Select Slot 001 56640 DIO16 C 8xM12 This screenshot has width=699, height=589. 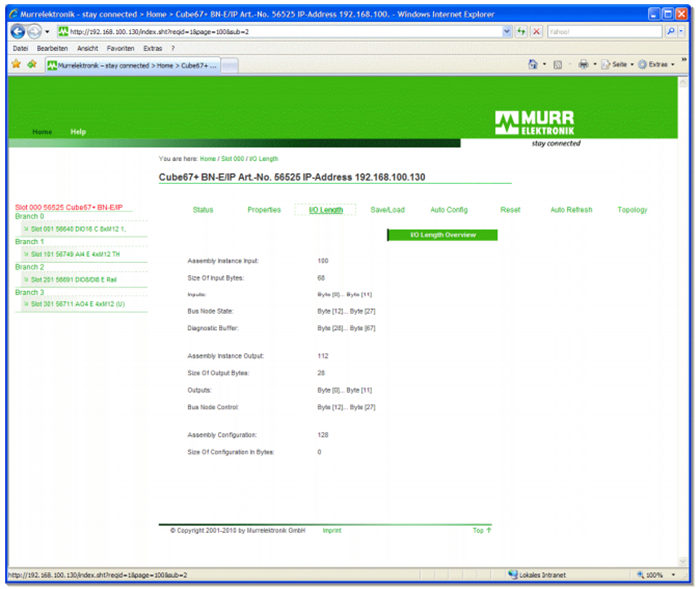[x=78, y=229]
